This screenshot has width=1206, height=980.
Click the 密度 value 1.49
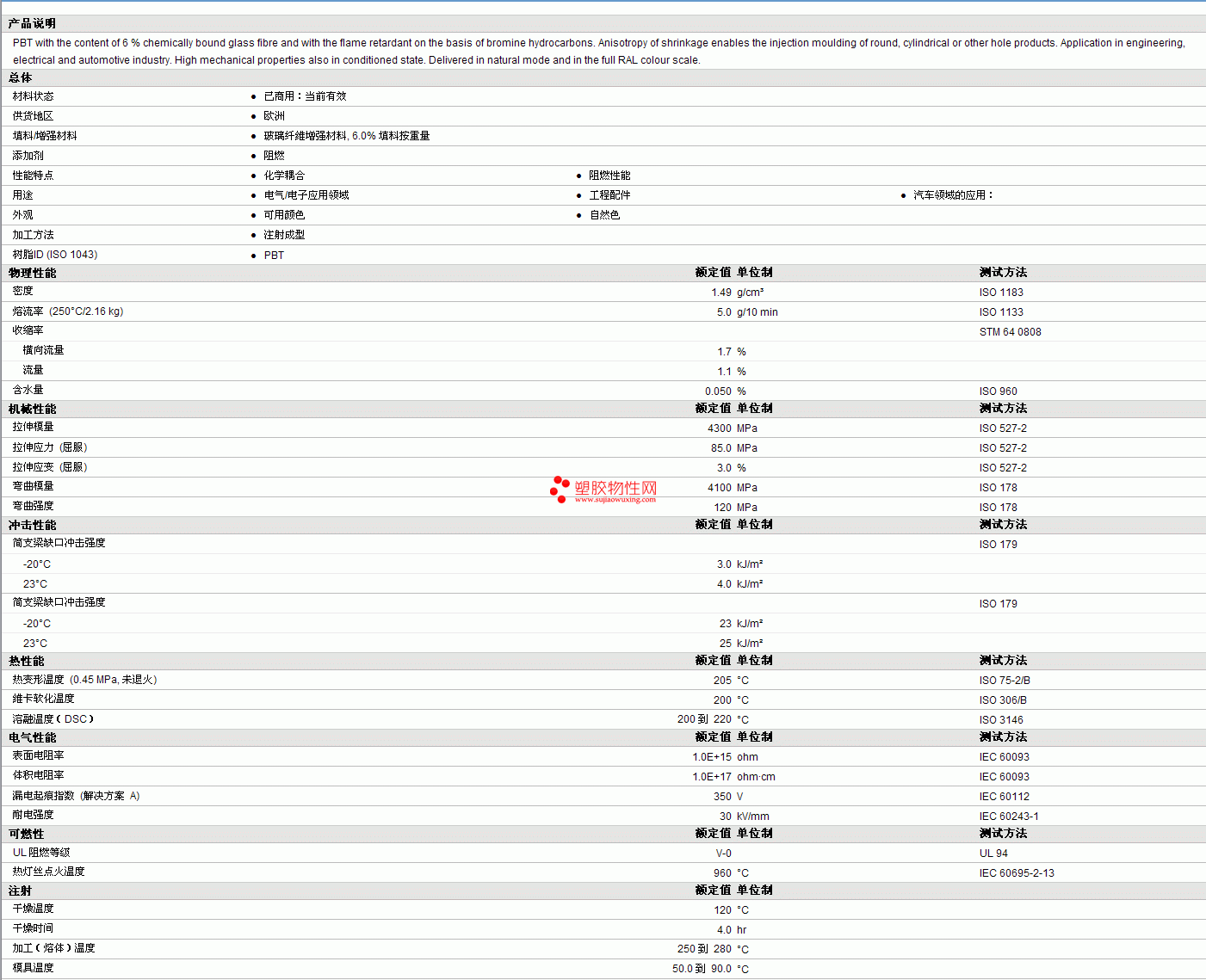coord(721,293)
